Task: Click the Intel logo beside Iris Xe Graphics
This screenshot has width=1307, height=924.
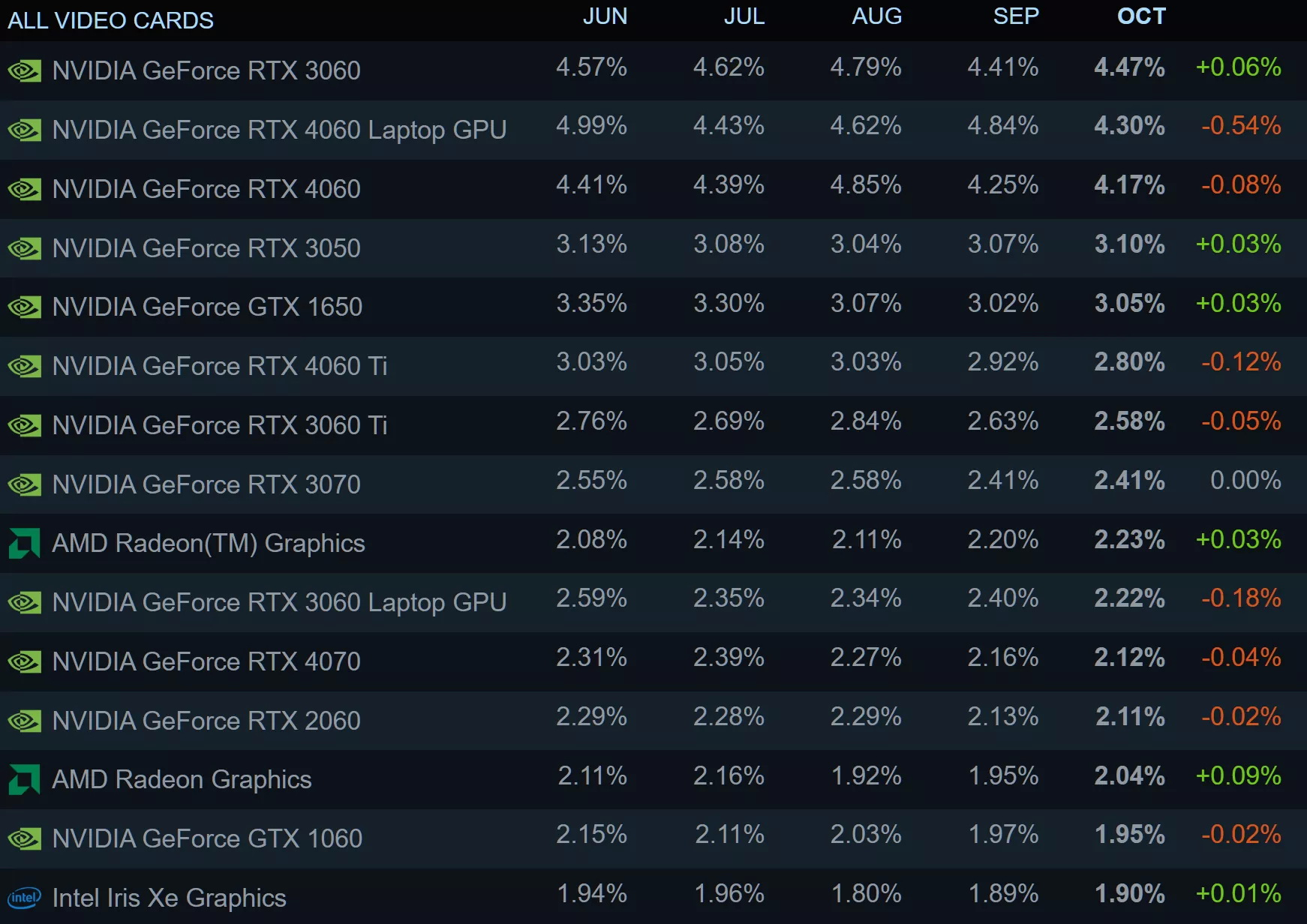Action: 24,898
